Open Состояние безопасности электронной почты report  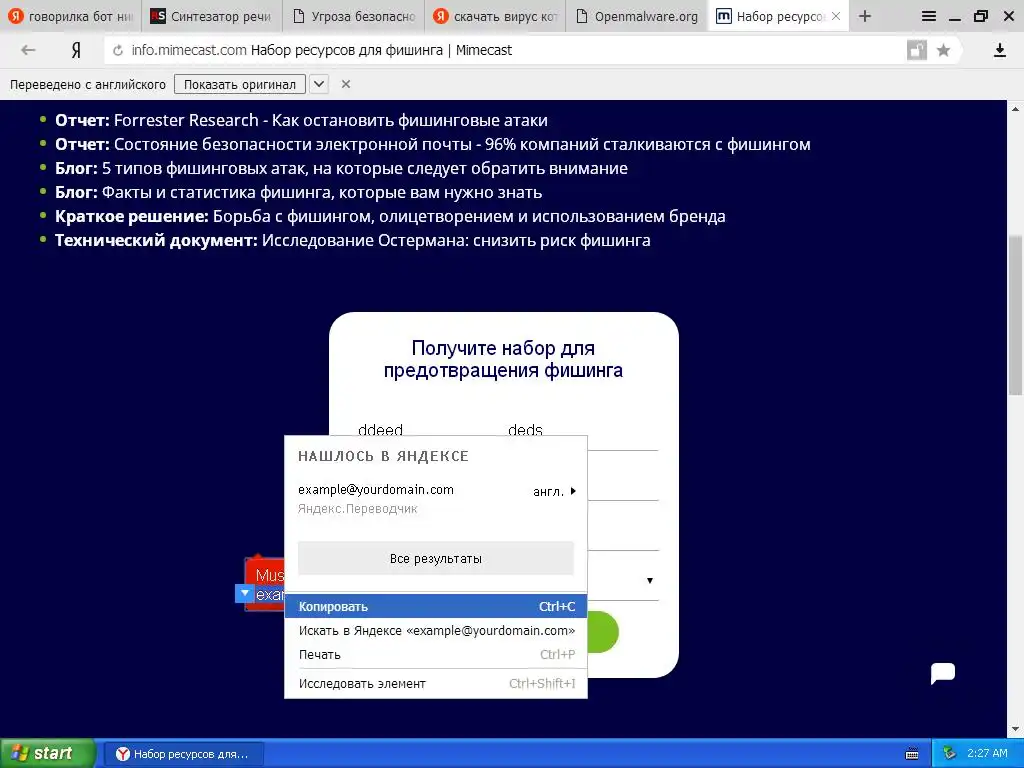pos(462,144)
